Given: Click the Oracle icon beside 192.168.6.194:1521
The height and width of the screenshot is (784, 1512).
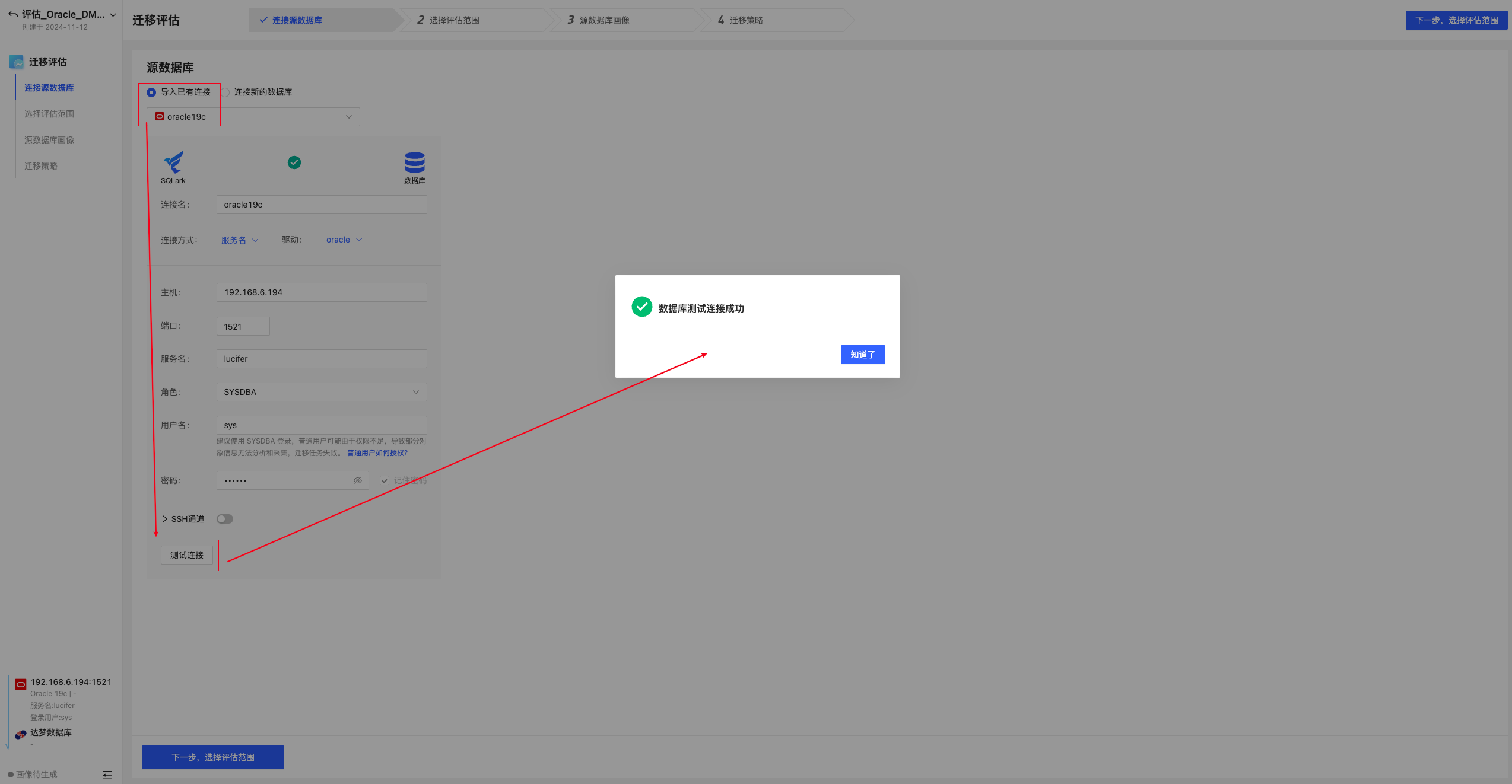Looking at the screenshot, I should (21, 684).
